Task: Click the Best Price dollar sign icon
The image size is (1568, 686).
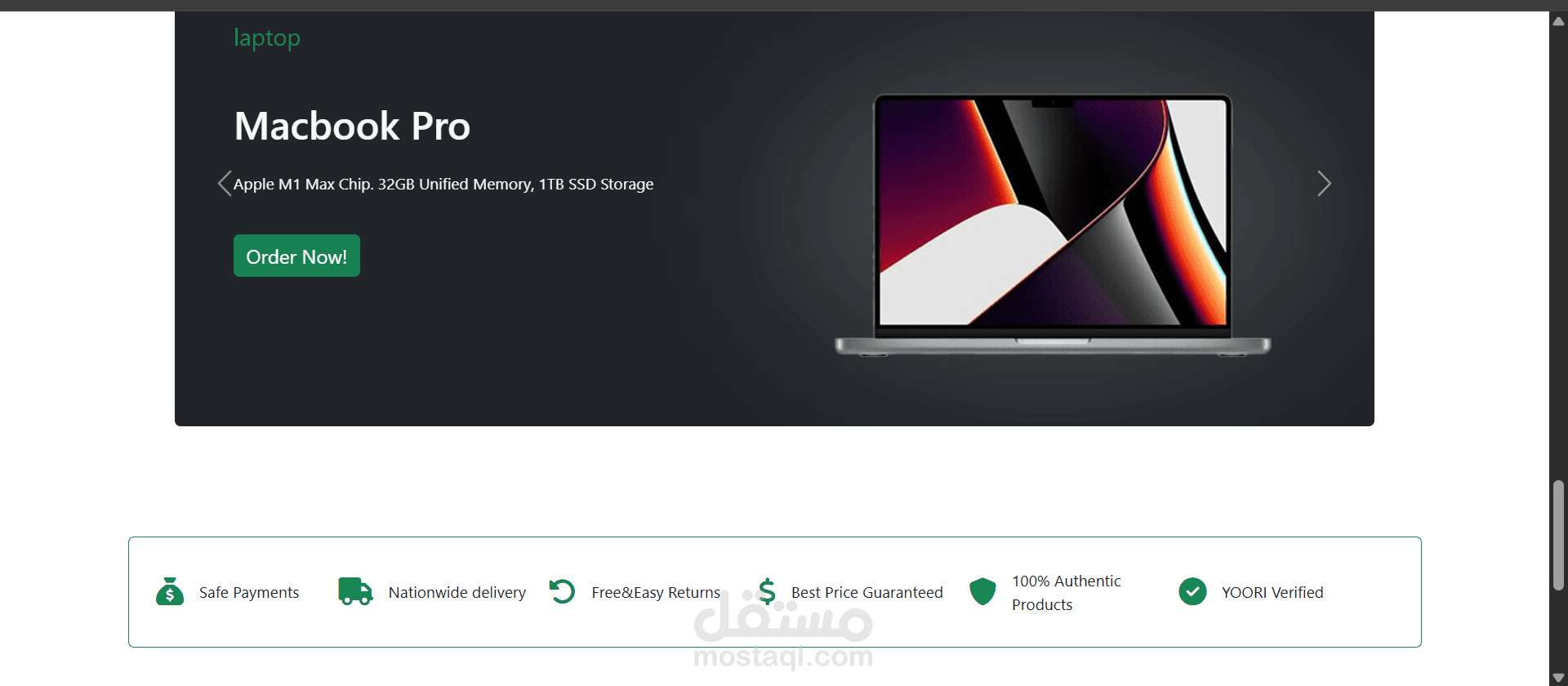Action: [x=767, y=591]
